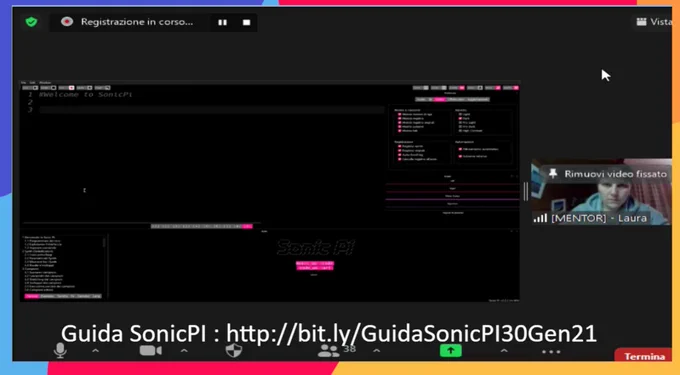Open the more options ellipsis in Zoom

tap(551, 351)
